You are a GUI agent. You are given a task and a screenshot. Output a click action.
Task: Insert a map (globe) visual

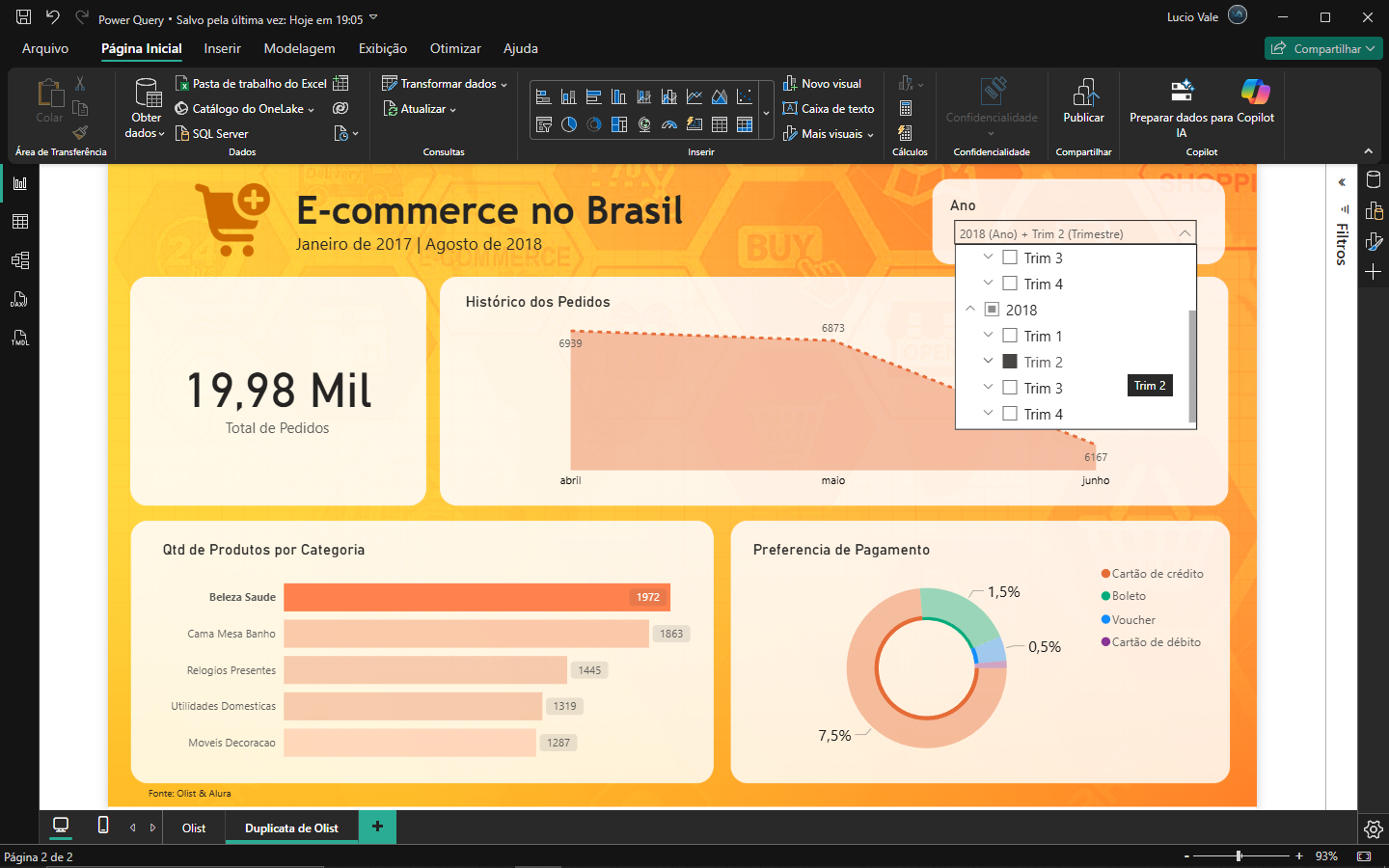click(x=644, y=124)
